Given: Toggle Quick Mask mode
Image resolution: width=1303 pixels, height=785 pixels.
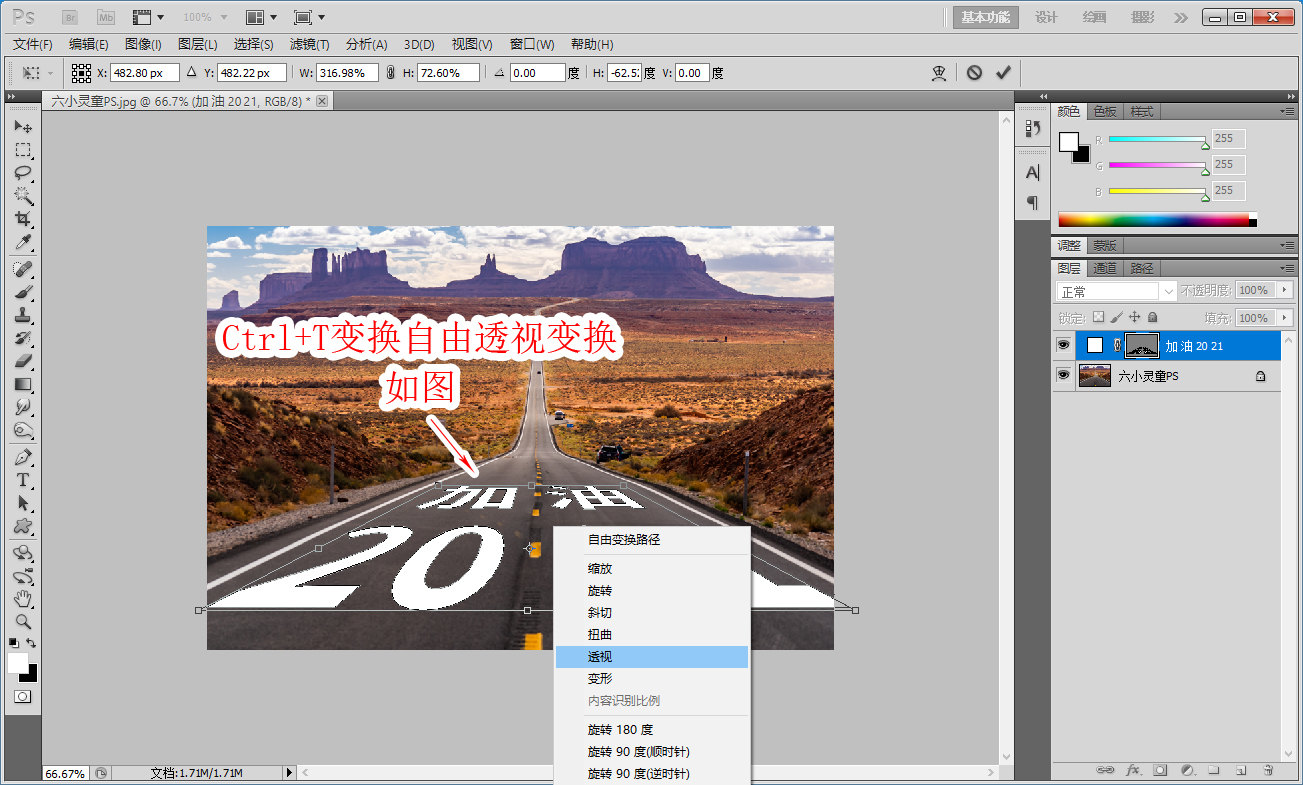Looking at the screenshot, I should point(23,696).
